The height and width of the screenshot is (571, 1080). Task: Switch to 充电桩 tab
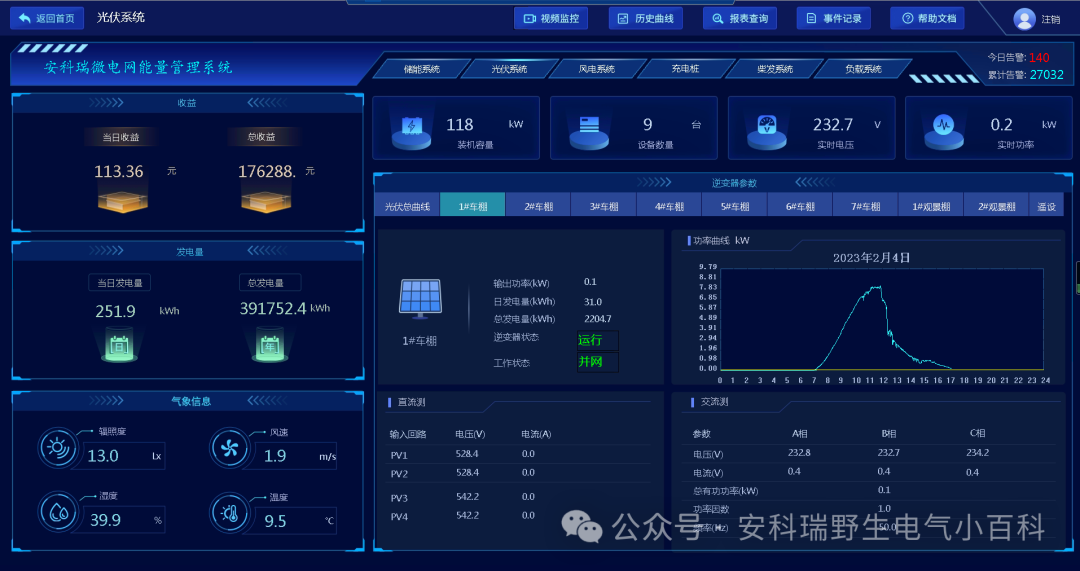pos(685,69)
